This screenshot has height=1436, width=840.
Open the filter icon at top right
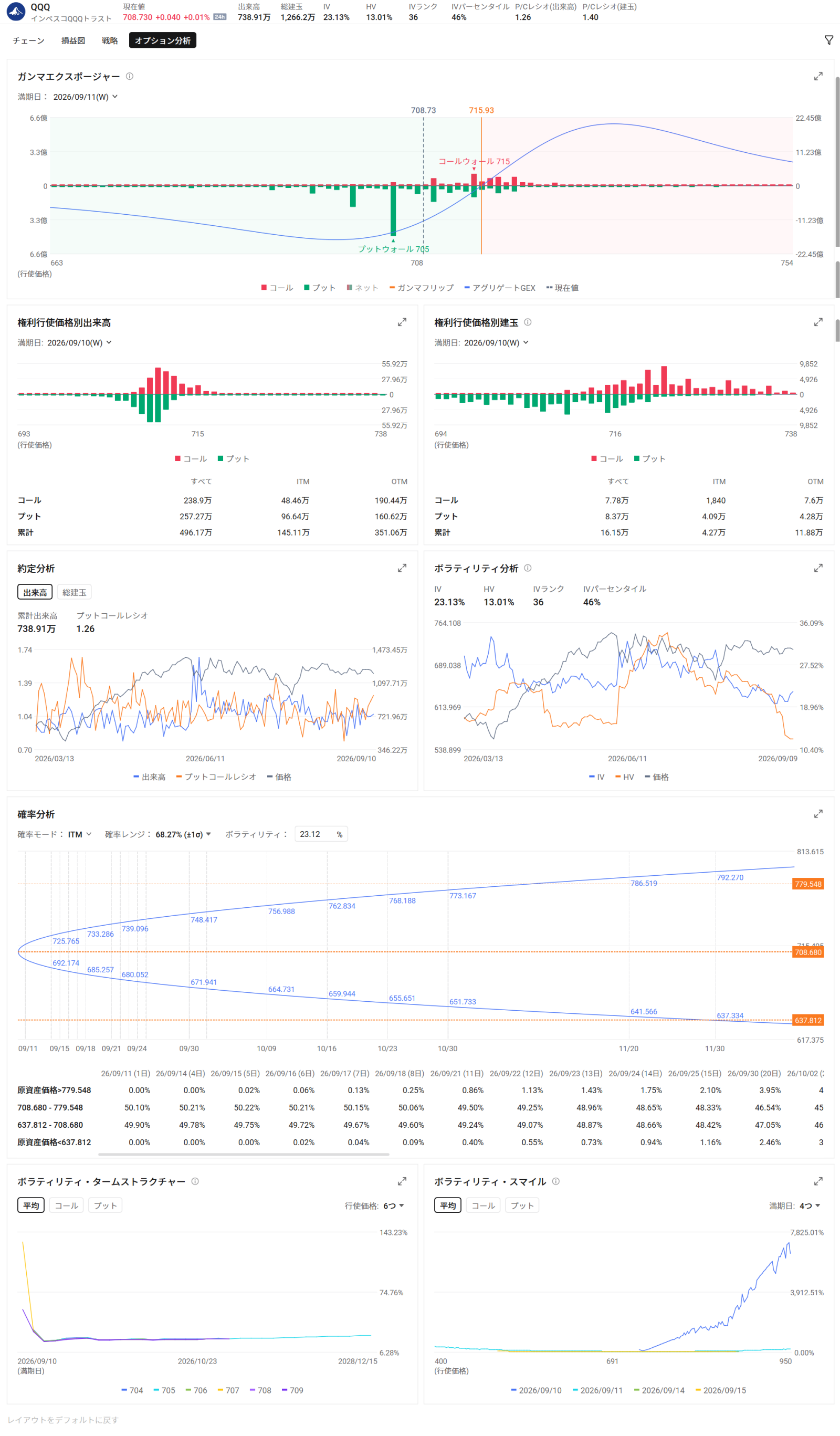(x=828, y=40)
